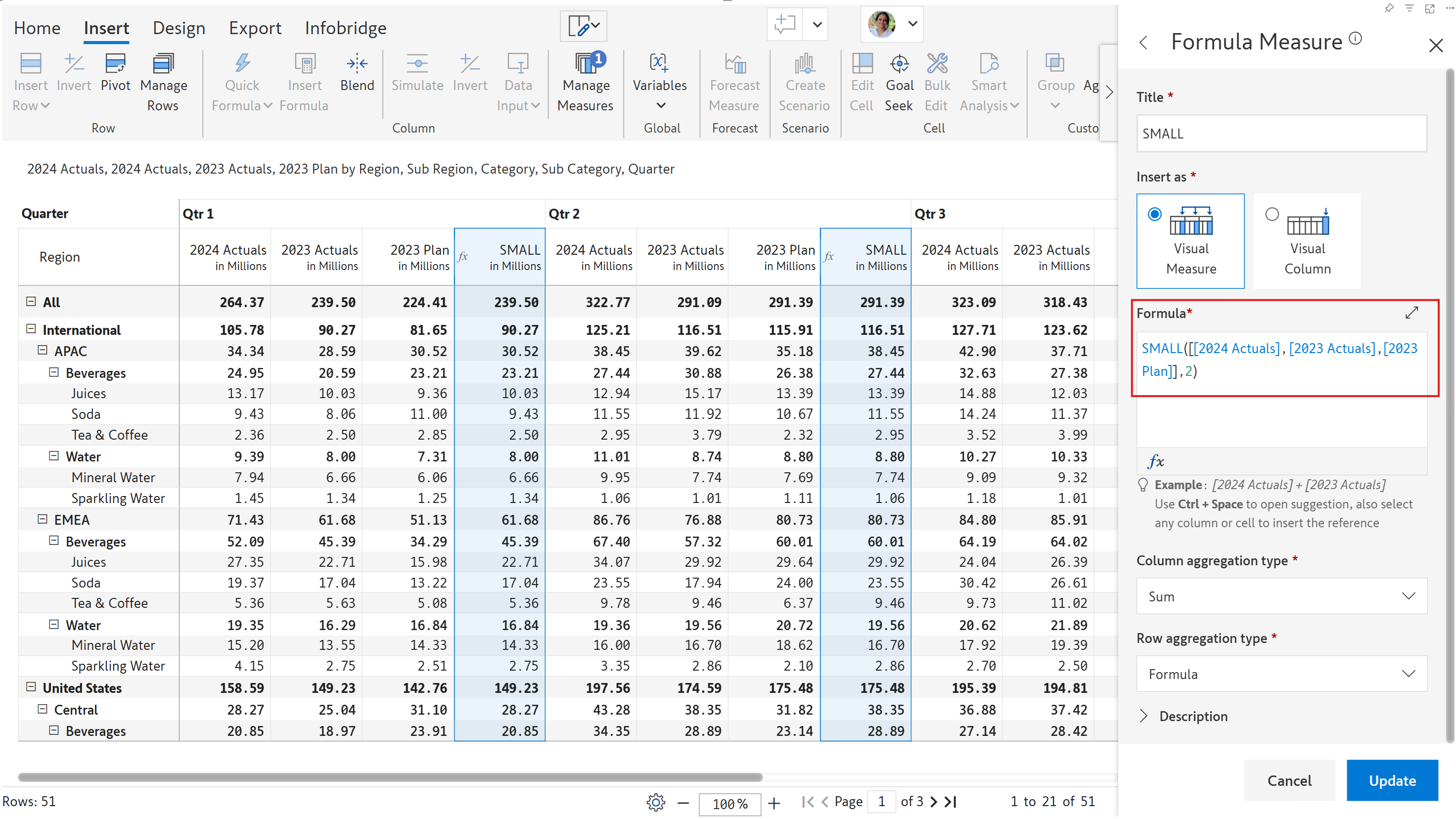Select the Visual Column insert option
Viewport: 1456px width, 819px height.
[1306, 241]
